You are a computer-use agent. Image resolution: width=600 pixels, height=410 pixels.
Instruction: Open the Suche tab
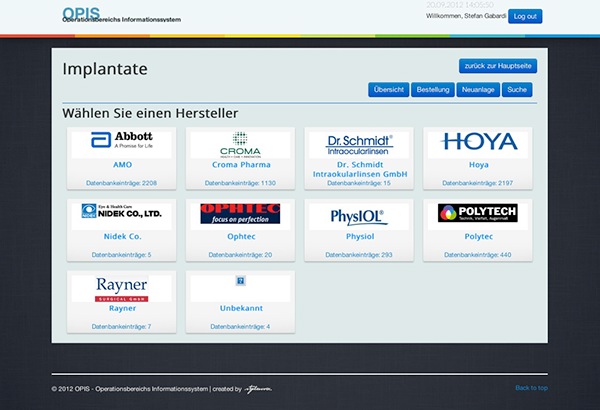(517, 90)
